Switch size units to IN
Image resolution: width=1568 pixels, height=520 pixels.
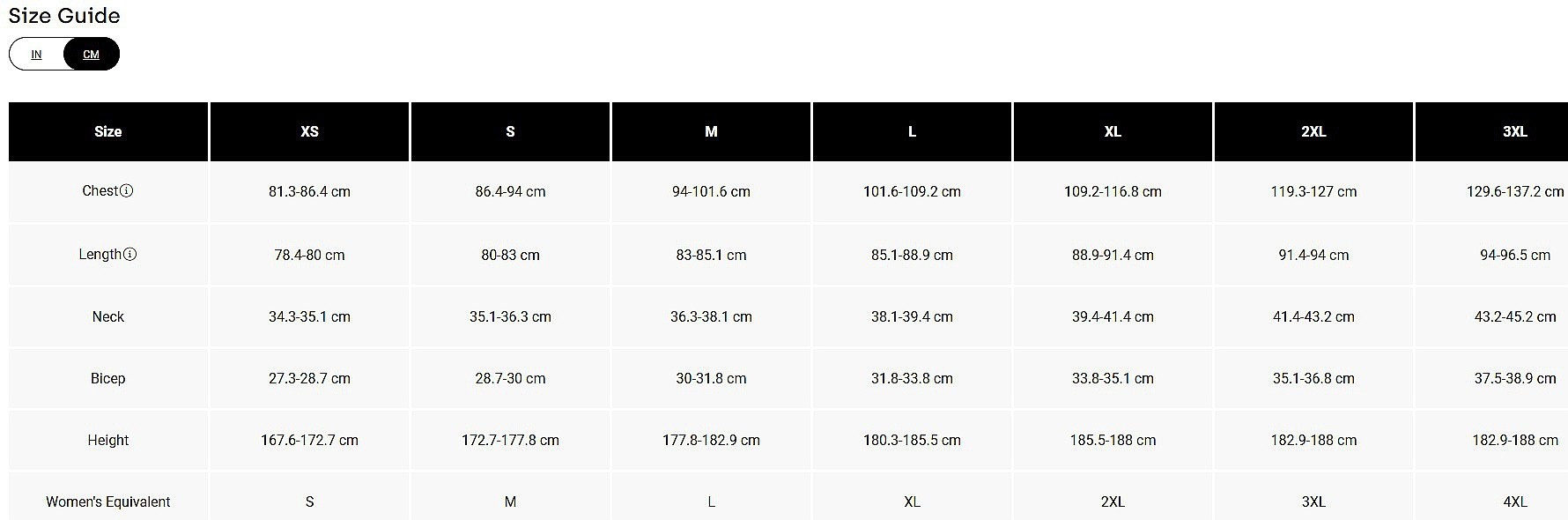click(x=36, y=54)
